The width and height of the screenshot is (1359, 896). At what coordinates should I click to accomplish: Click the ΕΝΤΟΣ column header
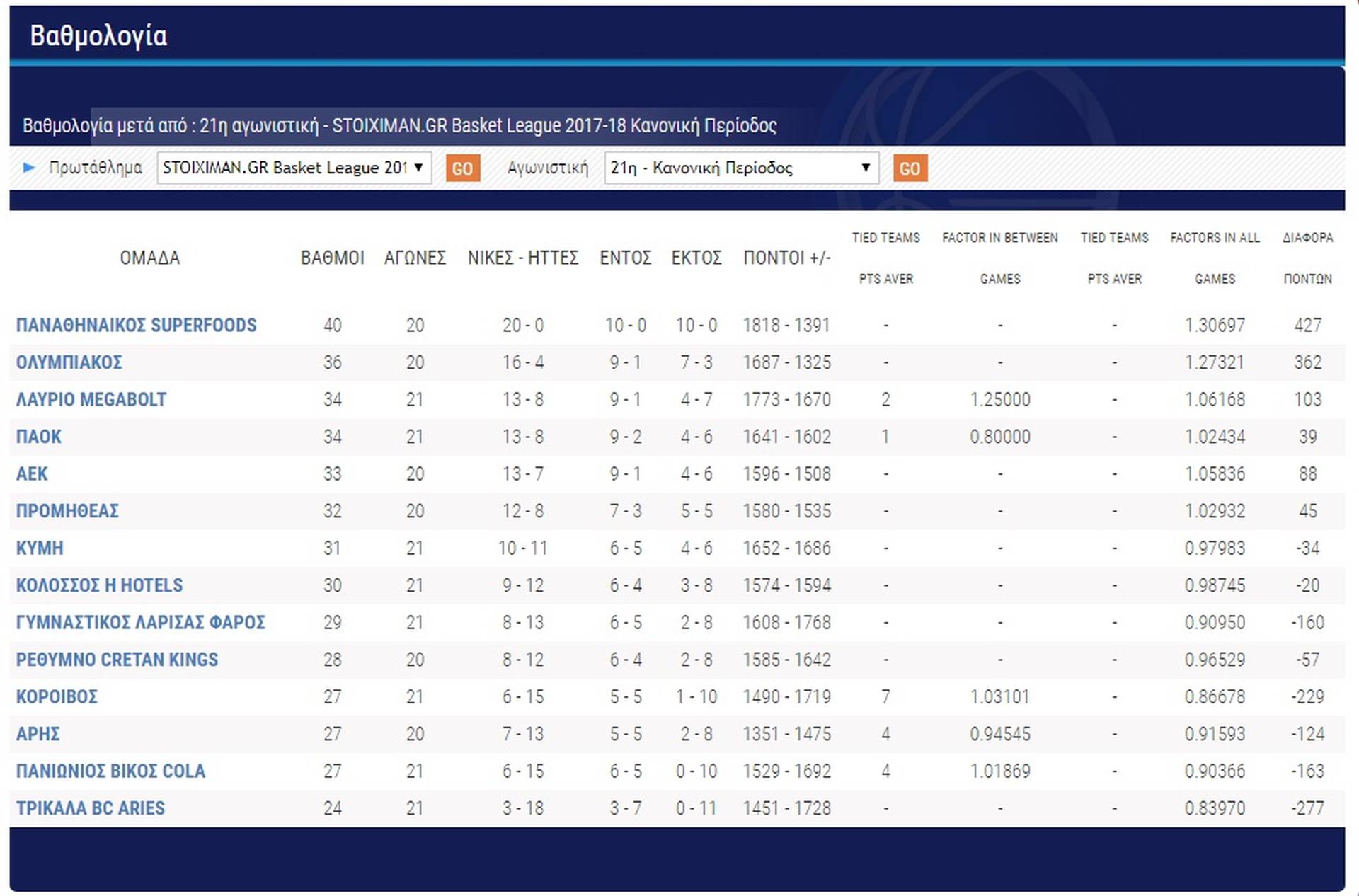click(626, 258)
